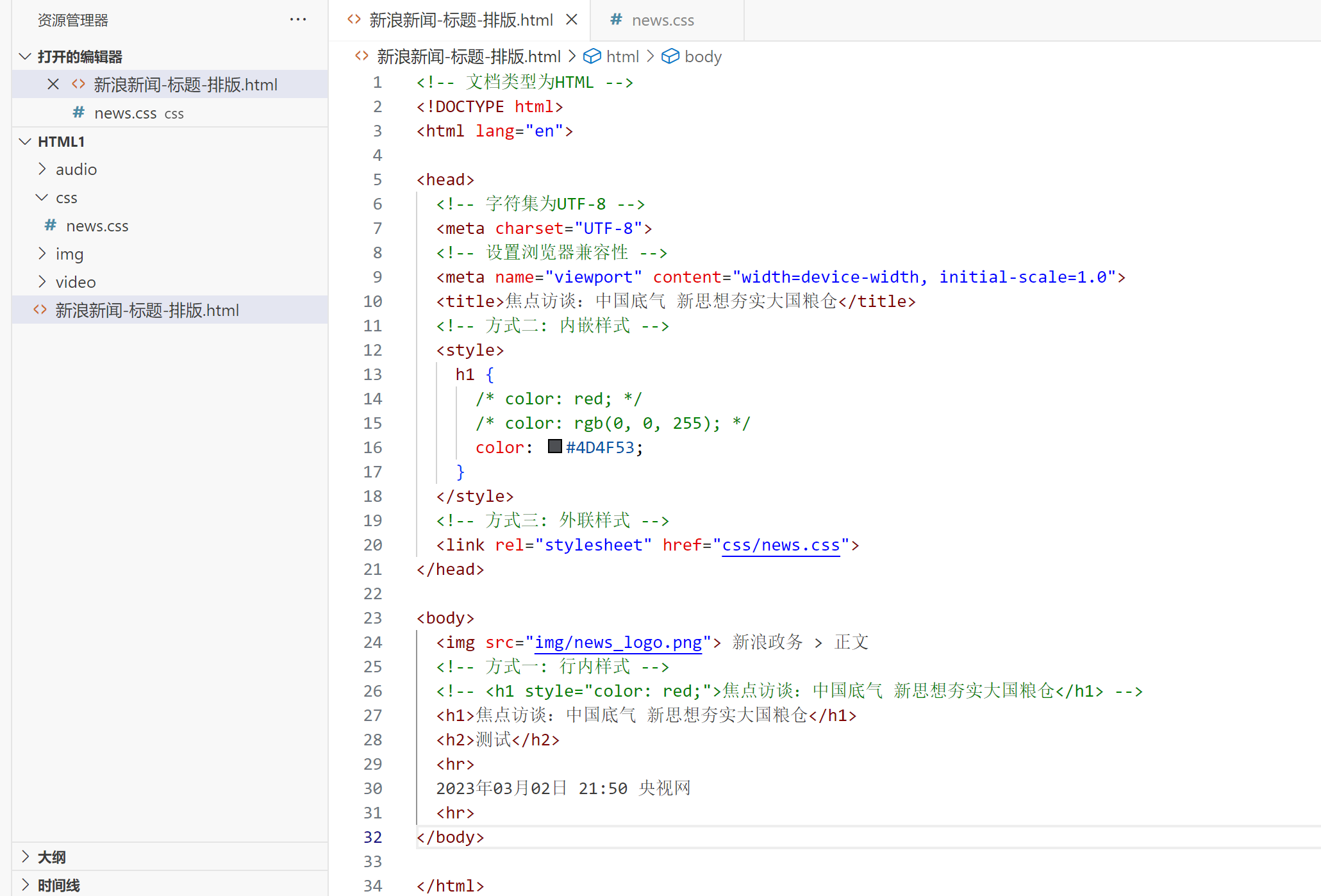Click the meta charset="UTF-8" line
1321x896 pixels.
click(544, 228)
